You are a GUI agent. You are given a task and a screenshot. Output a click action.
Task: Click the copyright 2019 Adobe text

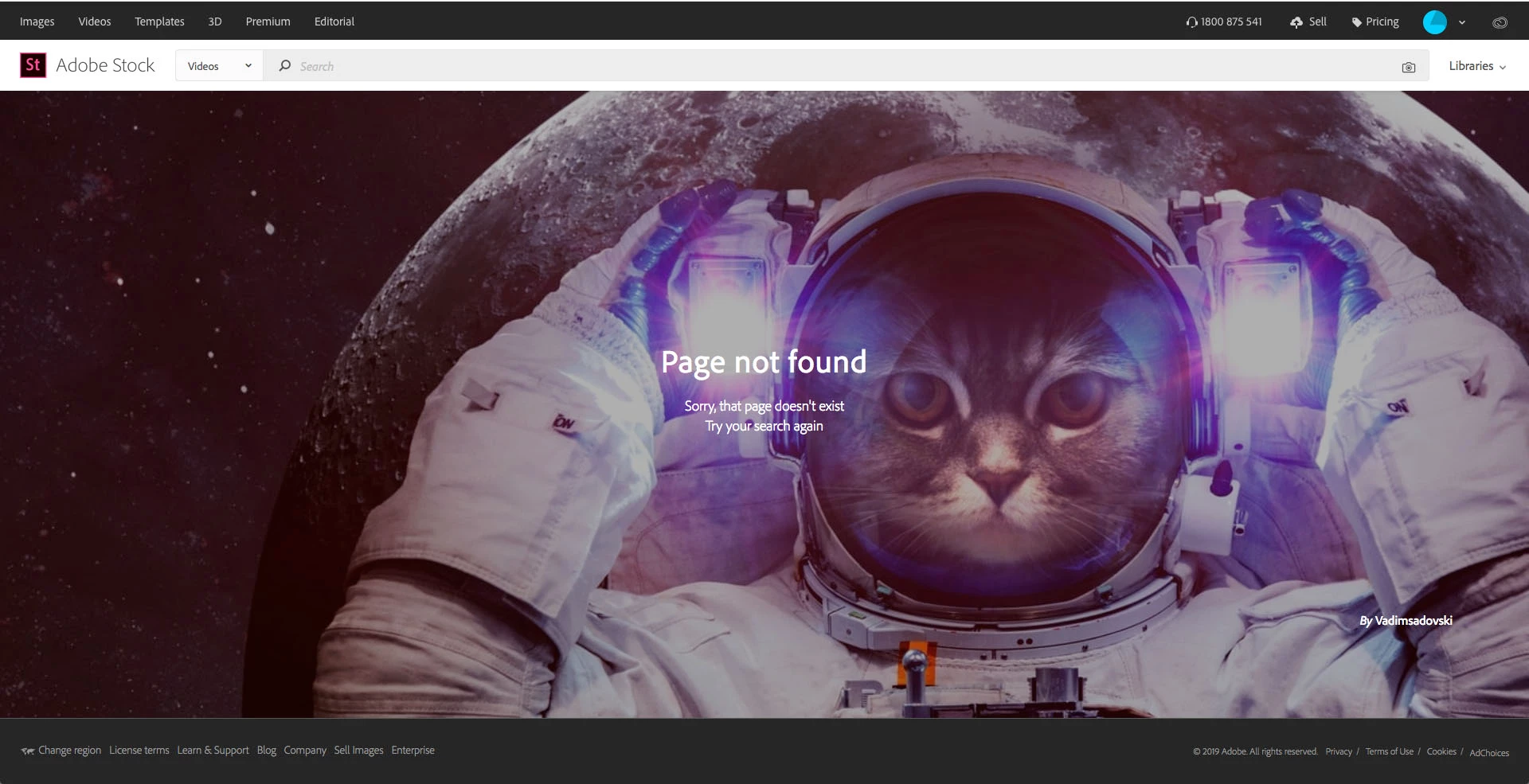click(1255, 751)
